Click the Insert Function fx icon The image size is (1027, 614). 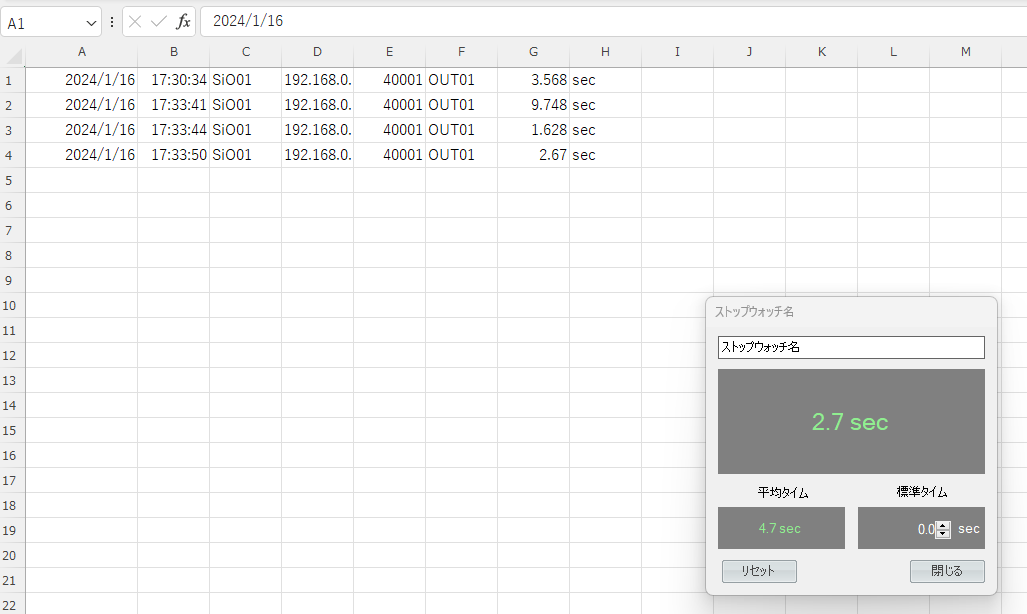183,21
